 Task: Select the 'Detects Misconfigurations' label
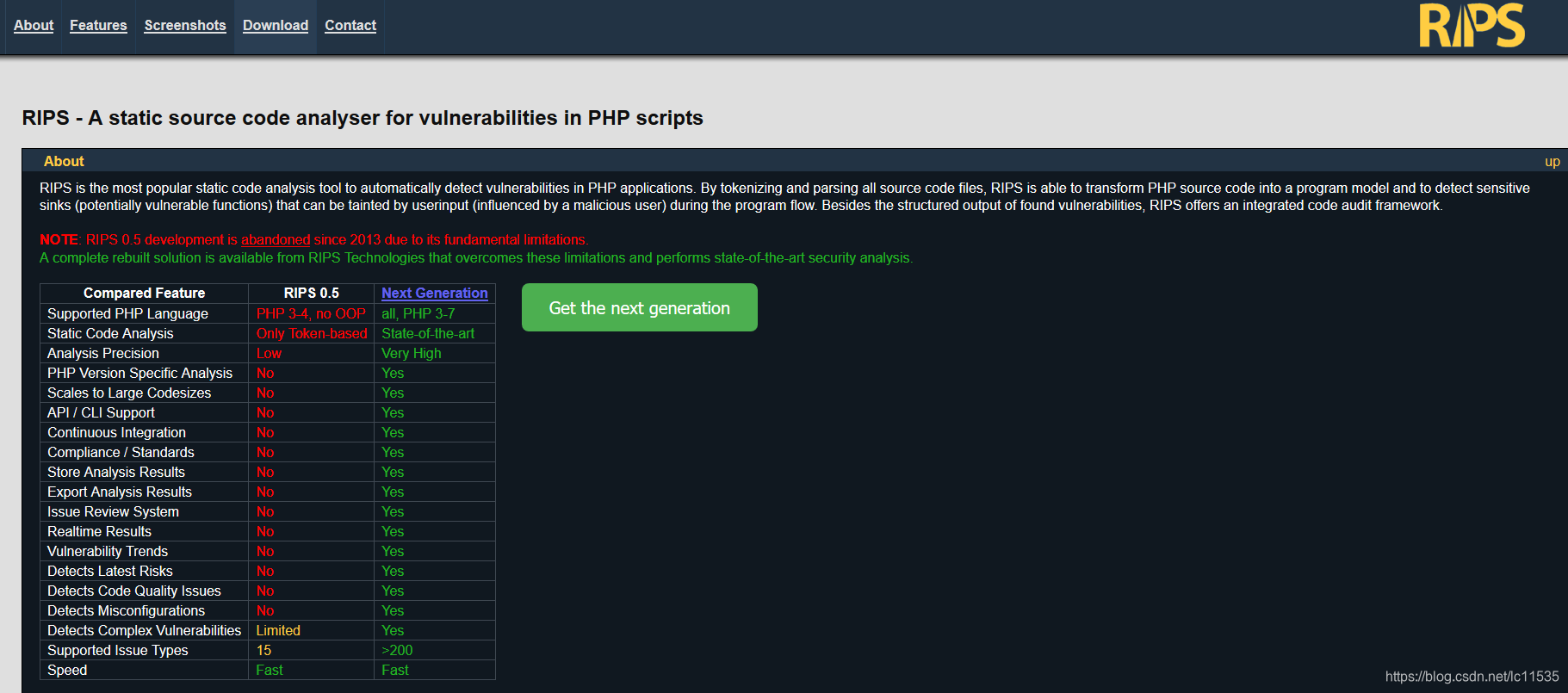(x=126, y=611)
